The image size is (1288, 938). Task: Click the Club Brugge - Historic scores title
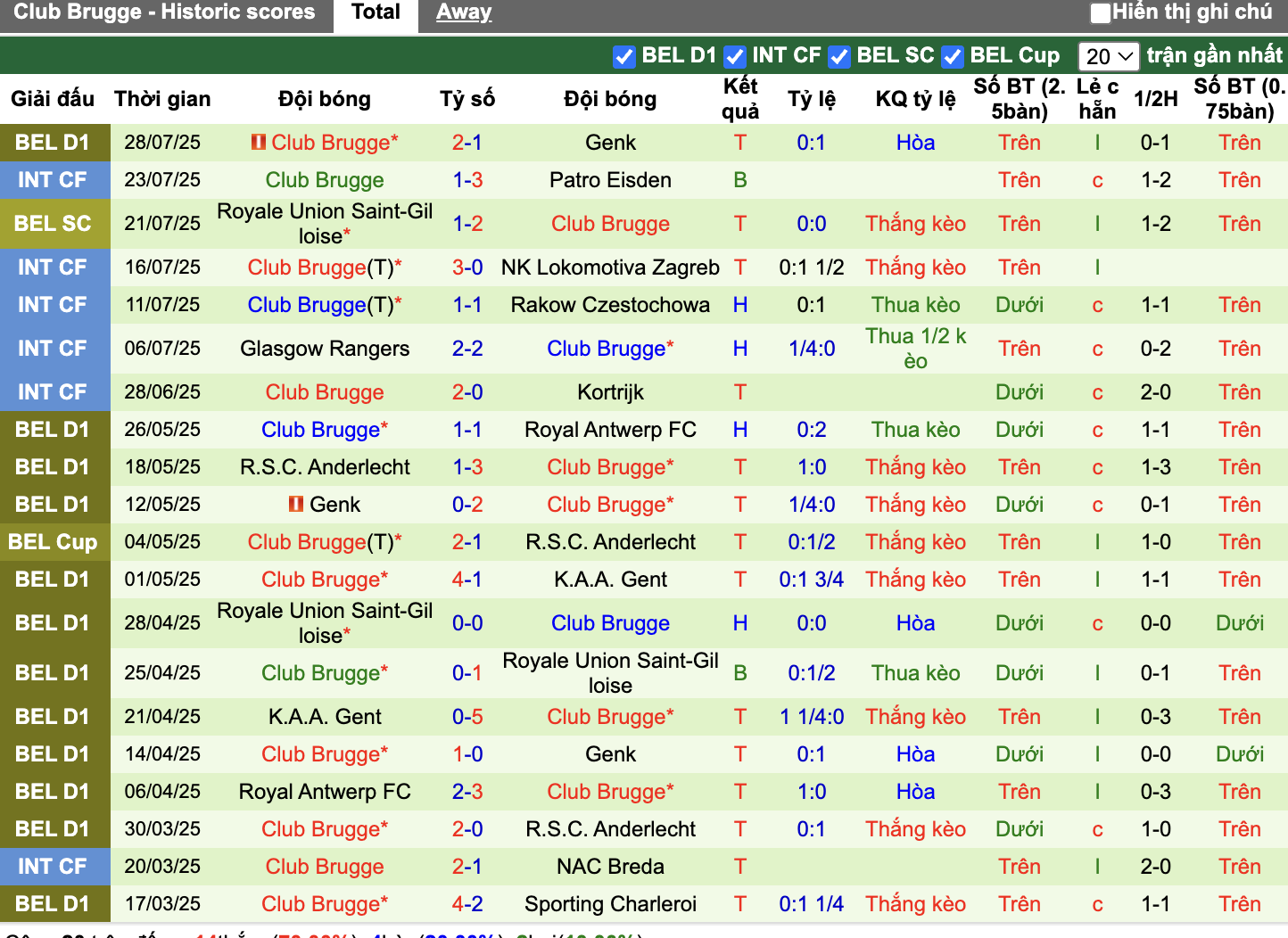point(164,12)
